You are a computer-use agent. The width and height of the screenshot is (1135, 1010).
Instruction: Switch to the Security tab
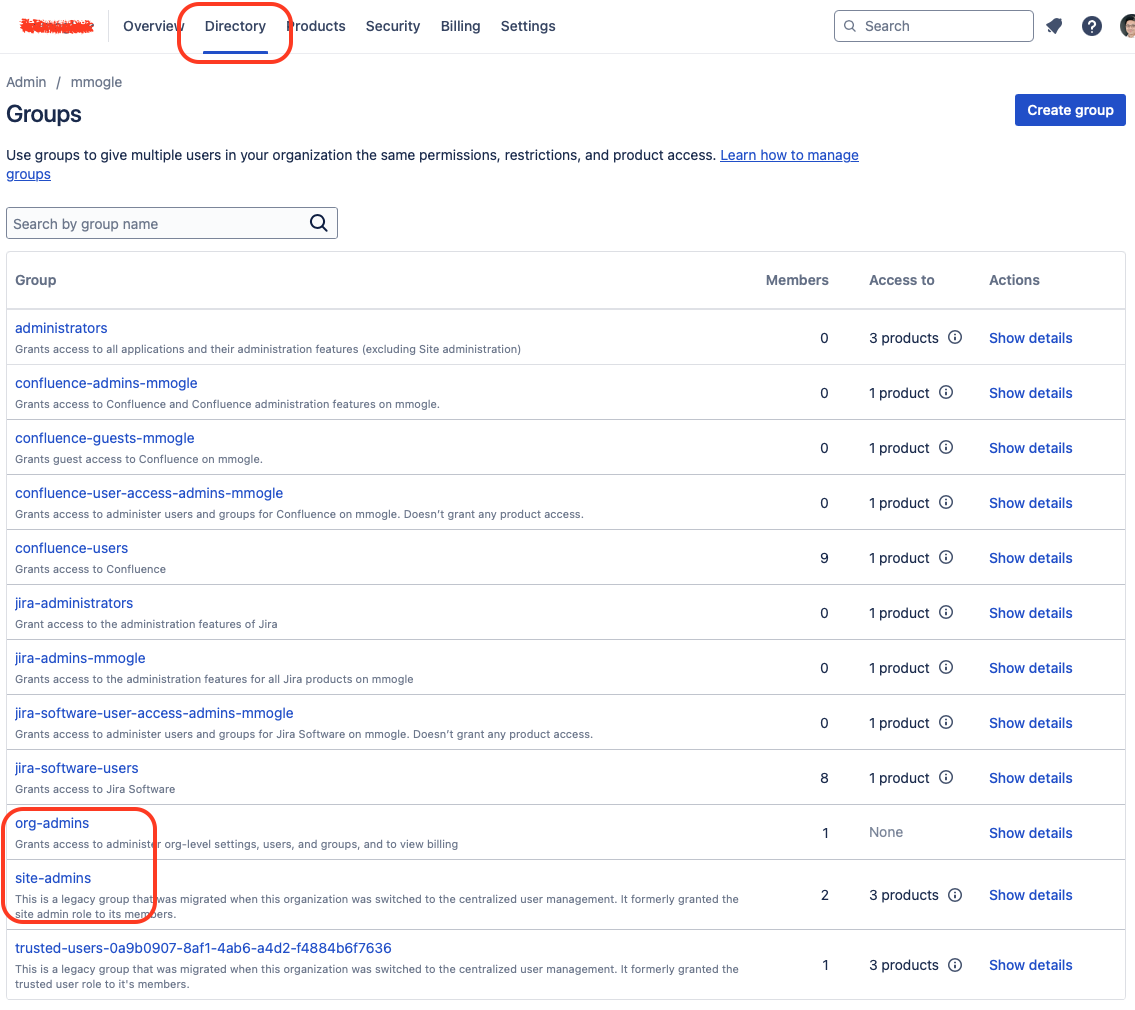click(392, 27)
